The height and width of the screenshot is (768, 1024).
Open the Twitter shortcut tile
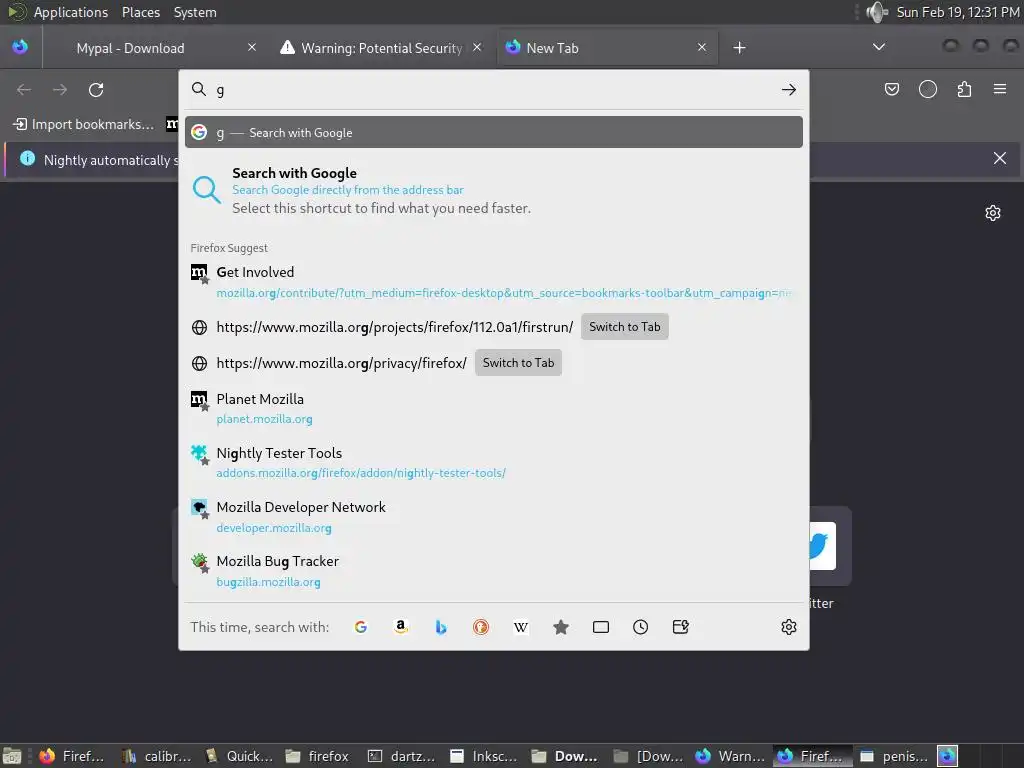click(830, 546)
